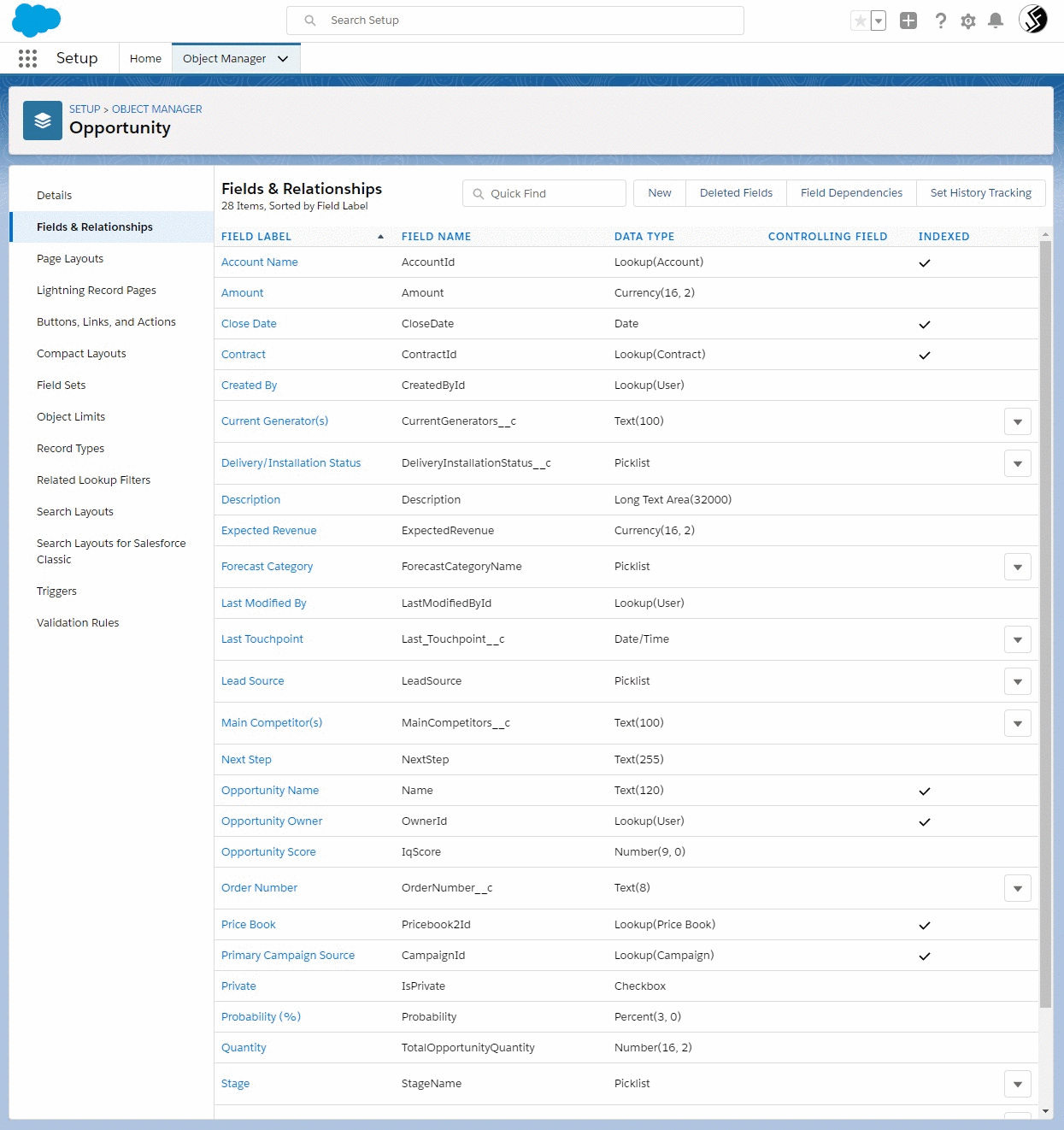Image resolution: width=1064 pixels, height=1130 pixels.
Task: Expand the Object Manager tab chevron
Action: [283, 58]
